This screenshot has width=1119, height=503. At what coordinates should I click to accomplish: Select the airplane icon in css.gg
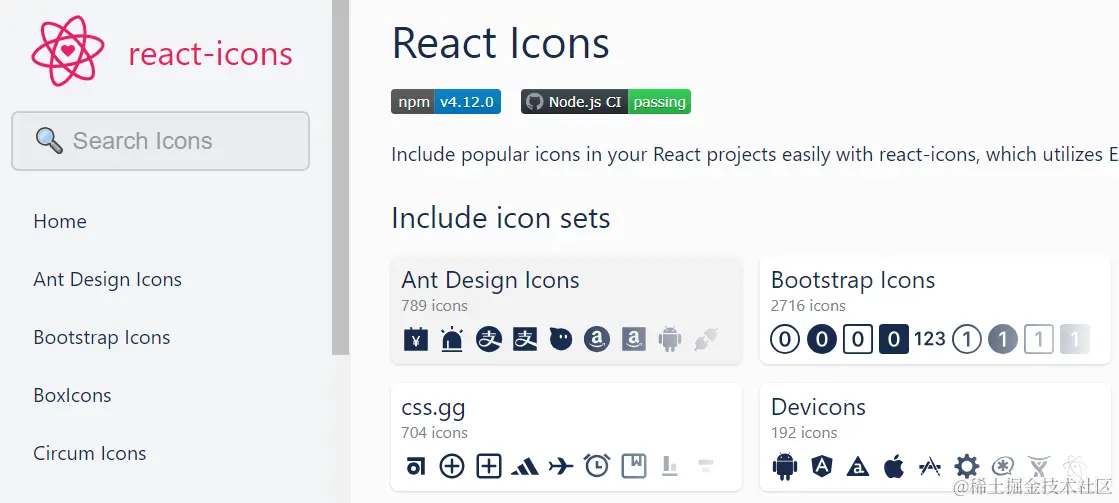(561, 466)
